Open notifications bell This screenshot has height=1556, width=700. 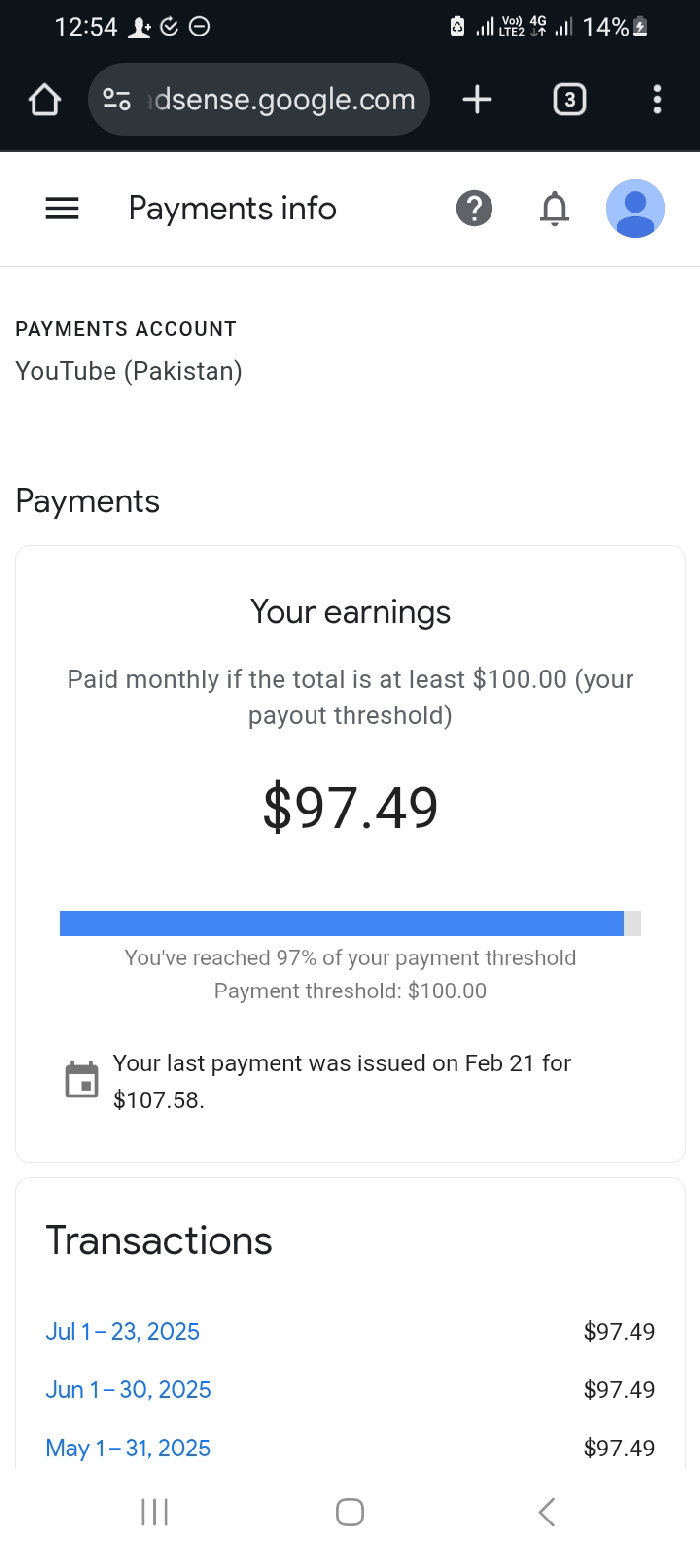(554, 208)
